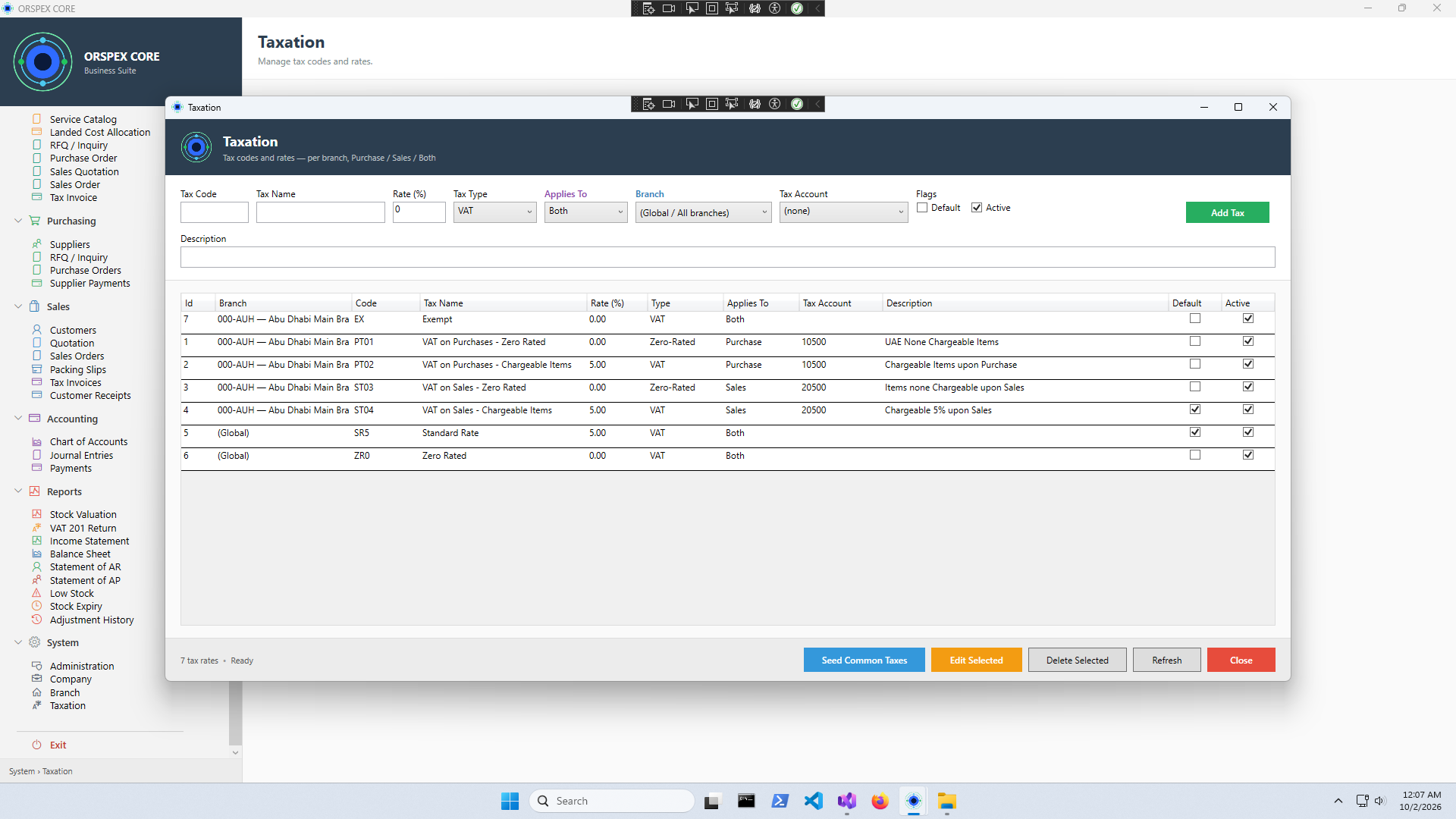Viewport: 1456px width, 819px height.
Task: Click Seed Common Taxes button
Action: [864, 660]
